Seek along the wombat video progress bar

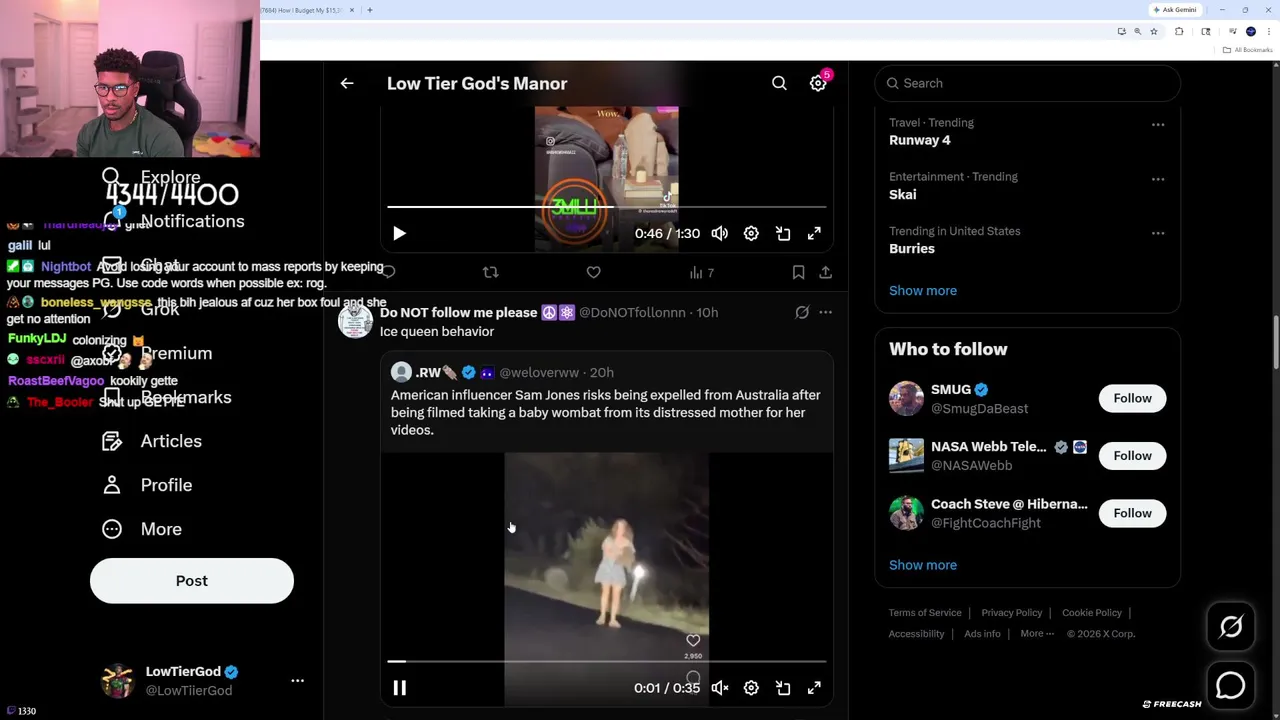[607, 661]
